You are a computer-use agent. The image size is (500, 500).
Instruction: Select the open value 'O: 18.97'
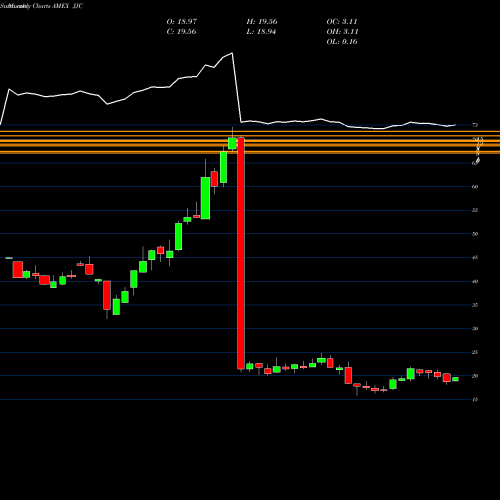coord(182,22)
